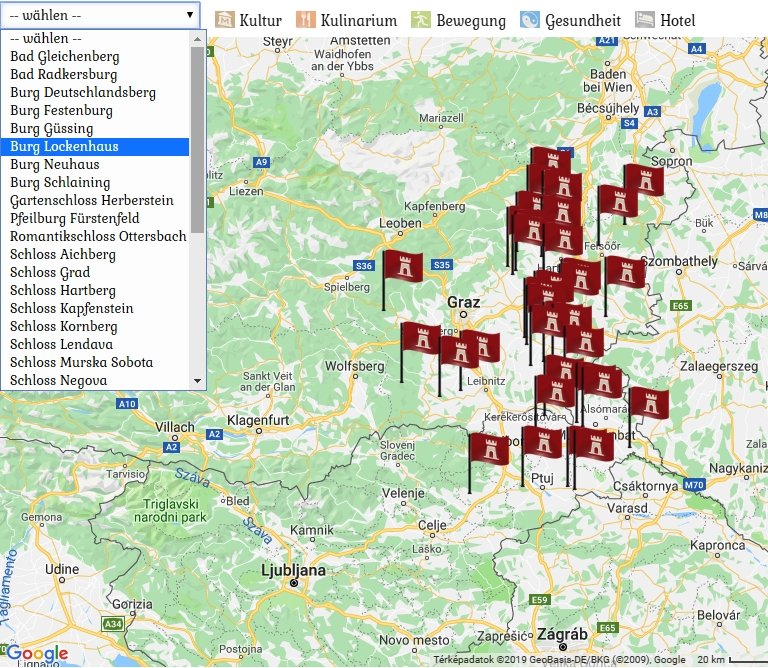The width and height of the screenshot is (768, 668).
Task: Click scroll-down arrow of the dropdown list
Action: point(197,381)
